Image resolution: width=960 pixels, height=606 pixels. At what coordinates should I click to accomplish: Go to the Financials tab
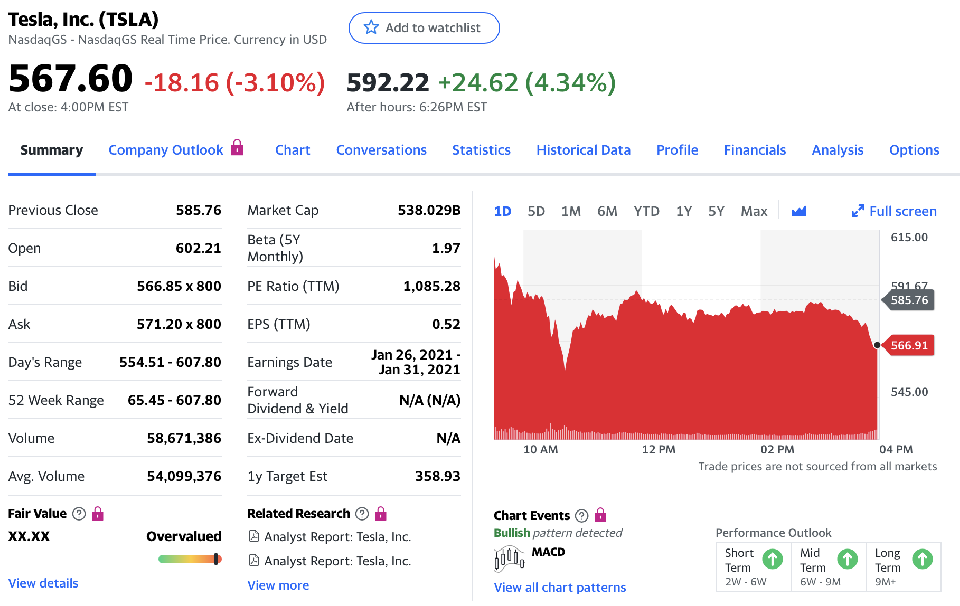pos(754,150)
